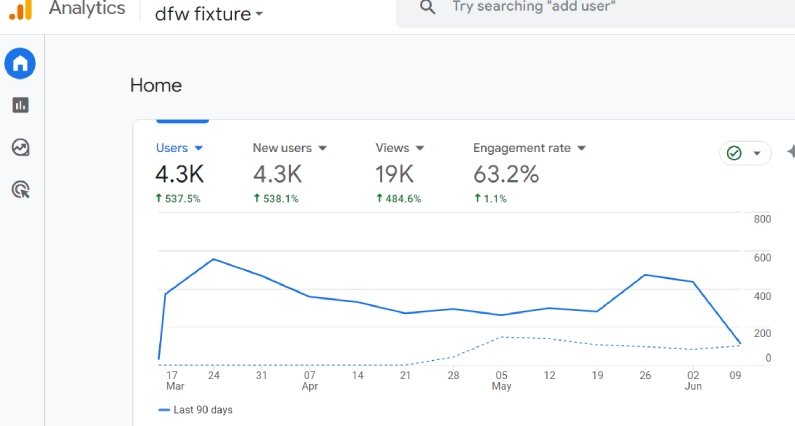
Task: Click the 538.1% new users change indicator
Action: point(276,198)
